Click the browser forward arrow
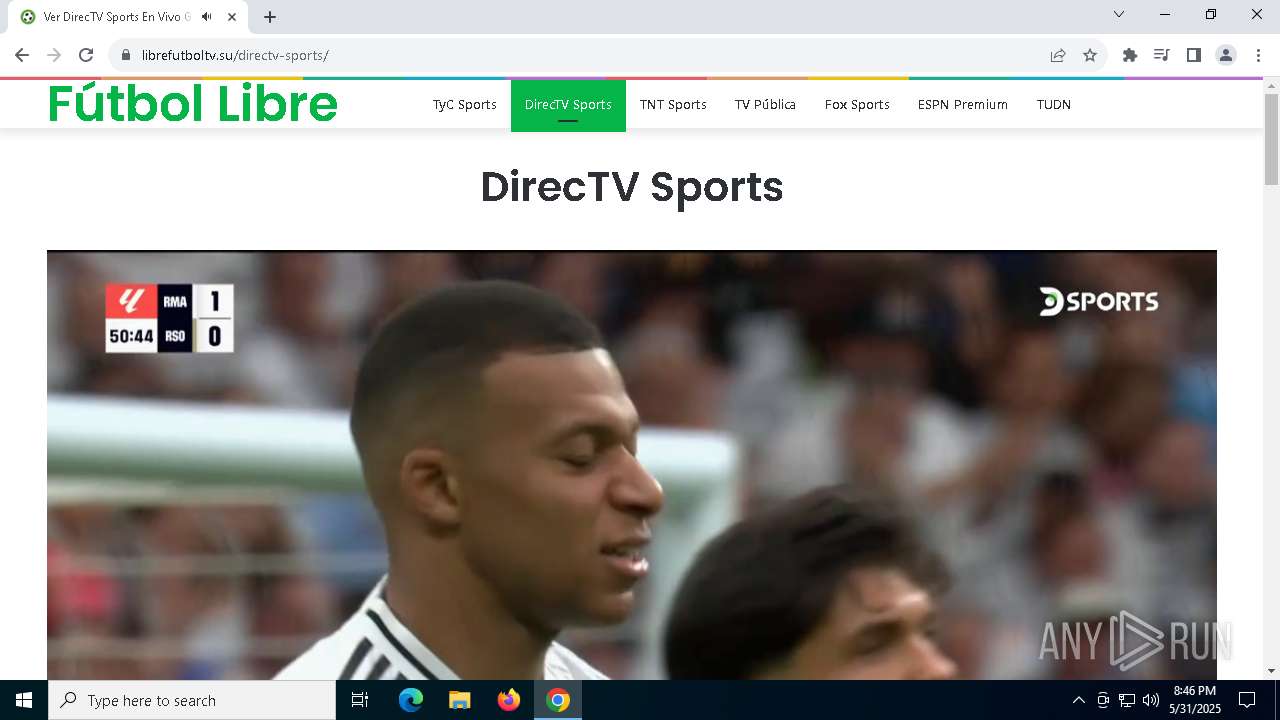The height and width of the screenshot is (720, 1280). click(54, 55)
